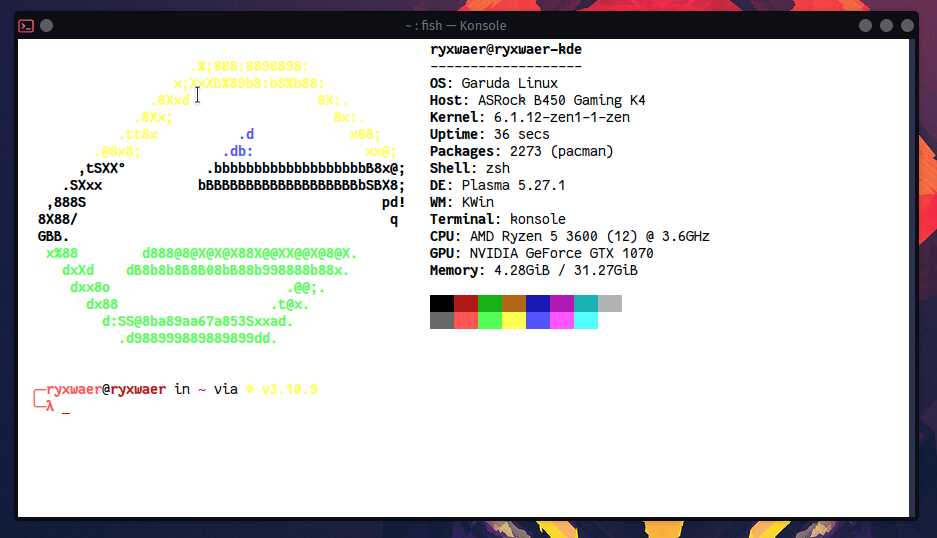Select the 'Host: ASRock B450 Gaming K4' line
Viewport: 937px width, 538px height.
[x=537, y=100]
